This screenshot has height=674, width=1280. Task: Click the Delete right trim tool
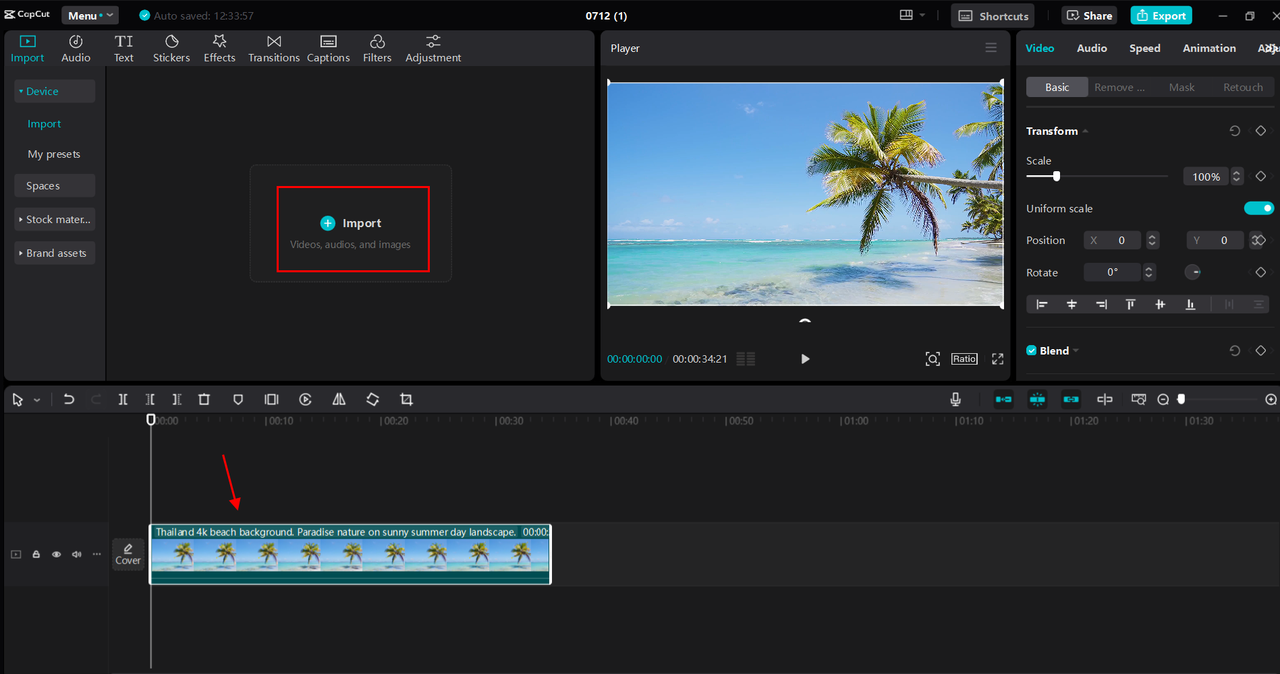click(x=177, y=399)
